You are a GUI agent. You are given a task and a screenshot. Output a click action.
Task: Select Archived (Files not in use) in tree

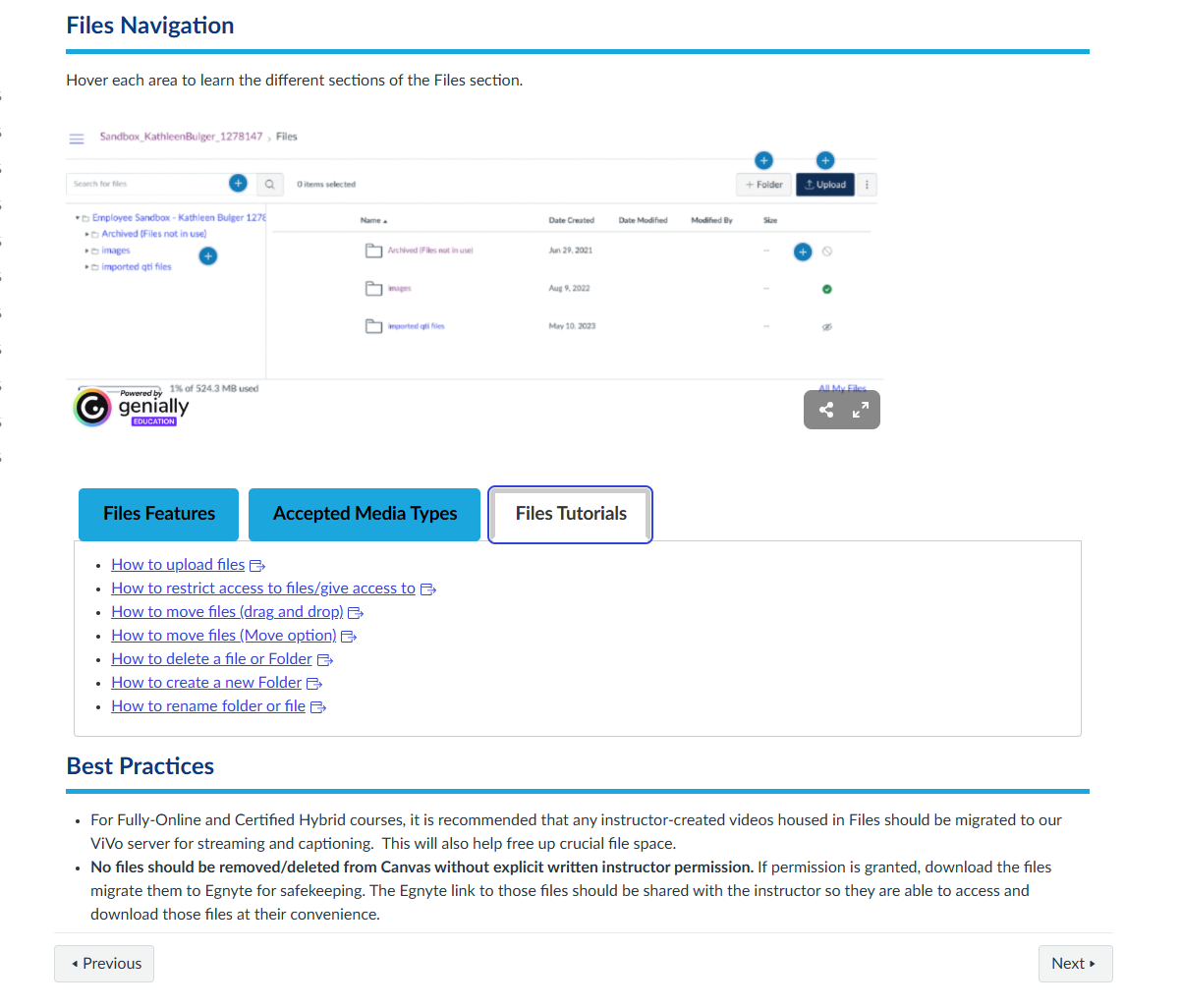(154, 234)
